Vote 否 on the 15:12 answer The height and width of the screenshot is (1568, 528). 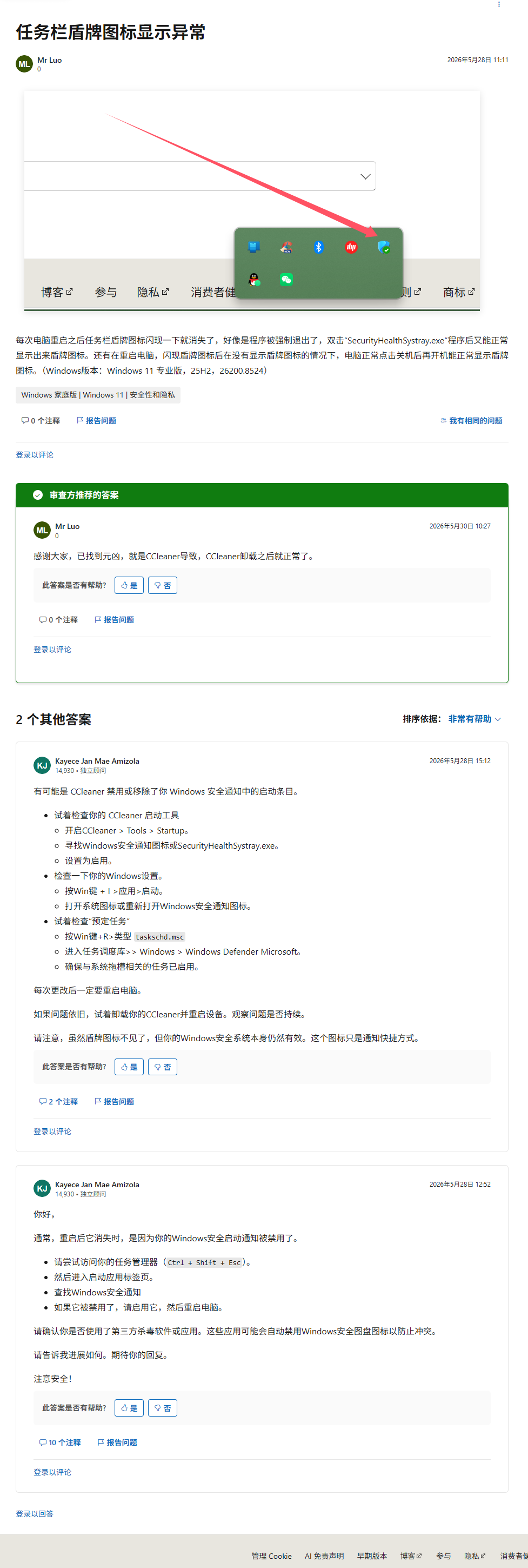[x=163, y=1067]
